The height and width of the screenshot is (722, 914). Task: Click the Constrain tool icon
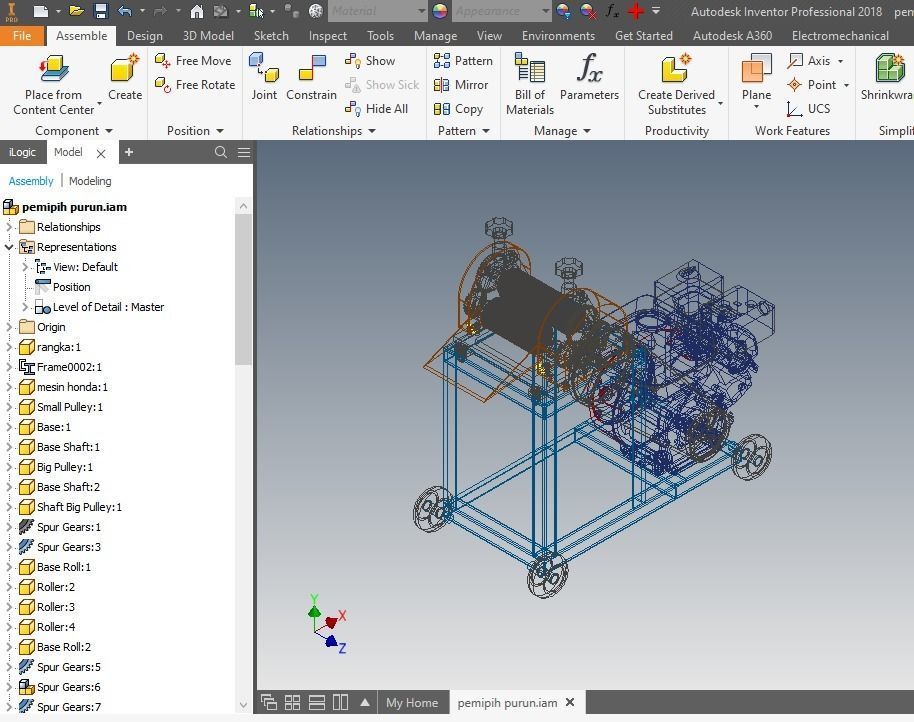click(311, 68)
